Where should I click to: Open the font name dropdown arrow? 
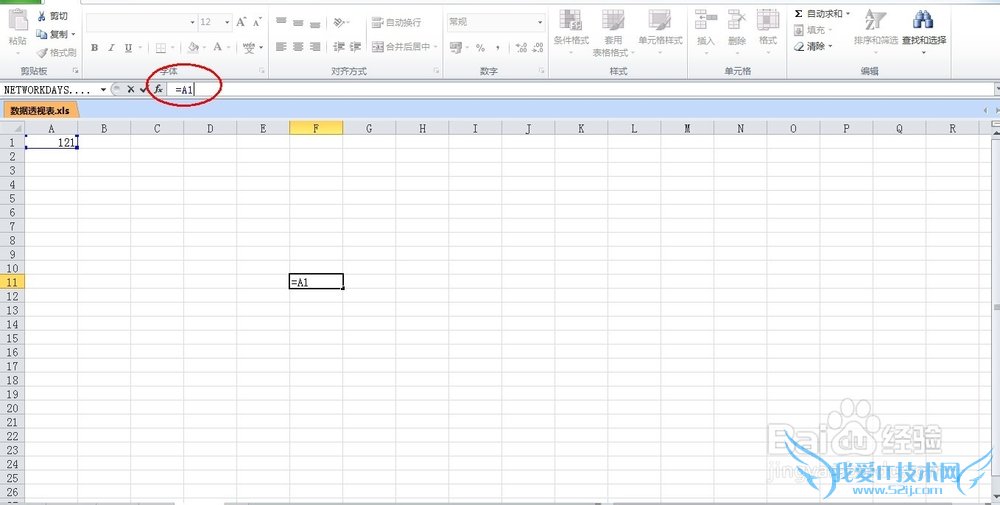pyautogui.click(x=193, y=22)
